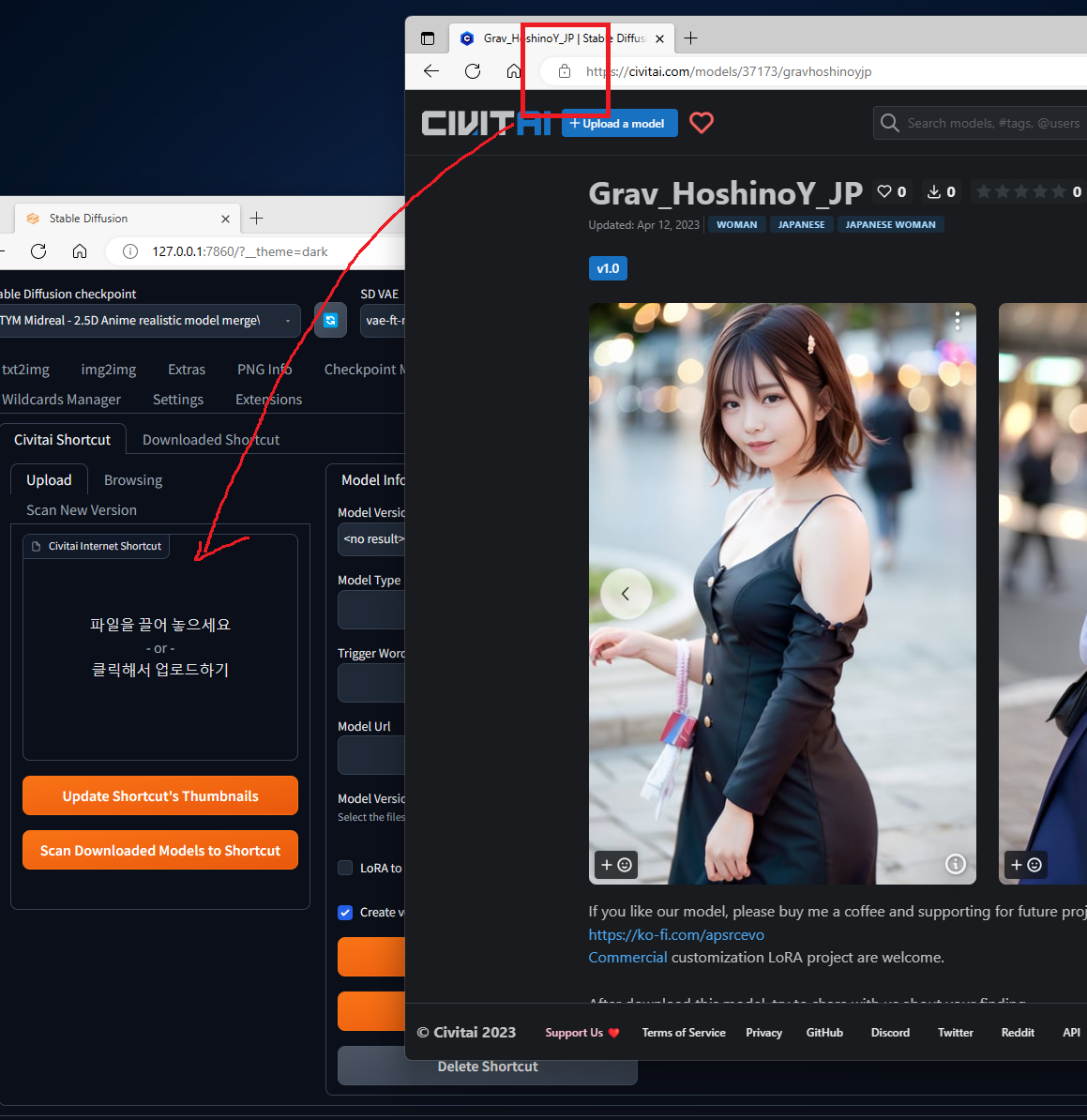Open the Terms of Service footer link
This screenshot has width=1087, height=1120.
(x=684, y=1032)
